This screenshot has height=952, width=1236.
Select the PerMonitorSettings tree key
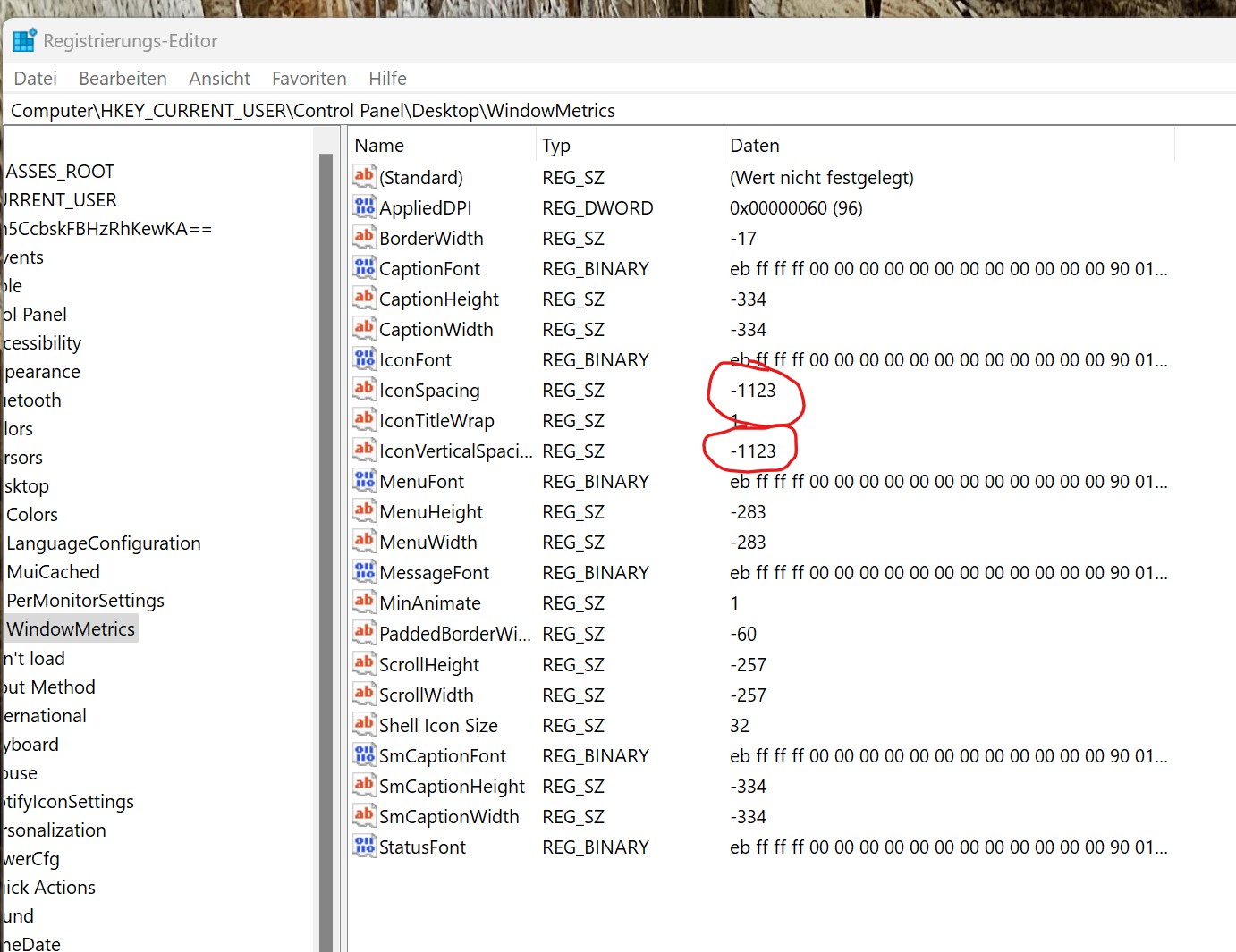coord(85,600)
